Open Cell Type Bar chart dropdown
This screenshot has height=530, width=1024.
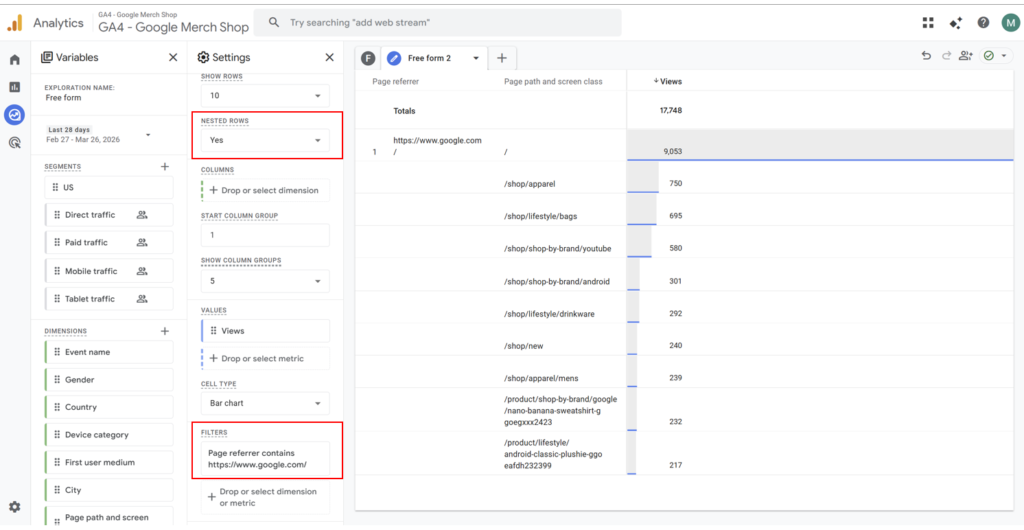coord(265,403)
